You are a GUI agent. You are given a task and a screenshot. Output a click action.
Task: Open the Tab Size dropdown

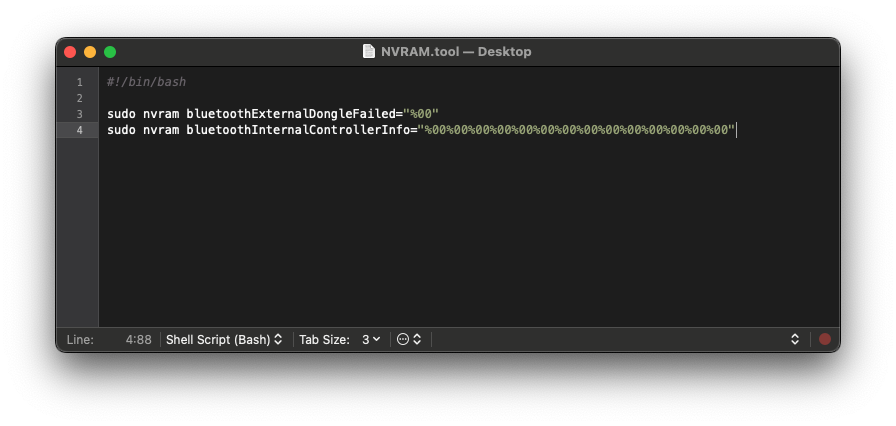point(340,339)
